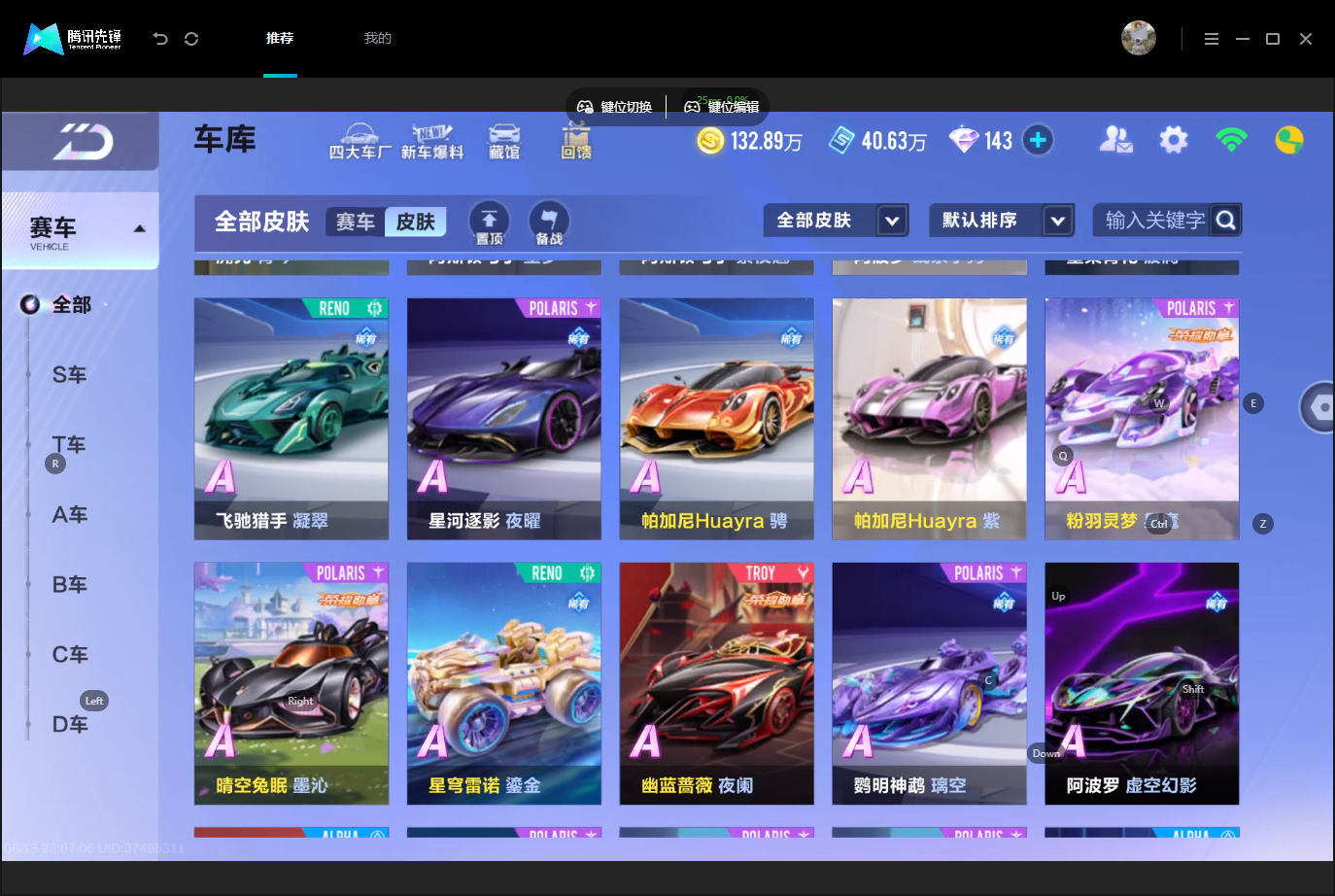This screenshot has width=1335, height=896.
Task: Click the refresh icon in the title bar
Action: pos(191,39)
